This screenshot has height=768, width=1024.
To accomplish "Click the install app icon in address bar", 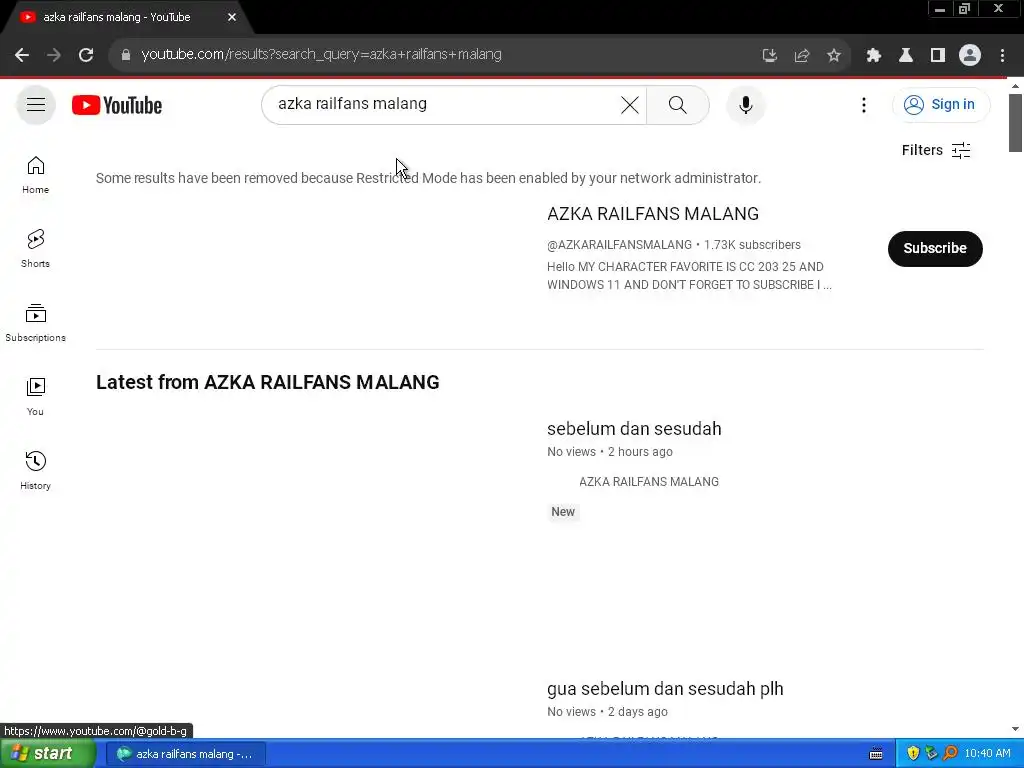I will click(x=769, y=56).
